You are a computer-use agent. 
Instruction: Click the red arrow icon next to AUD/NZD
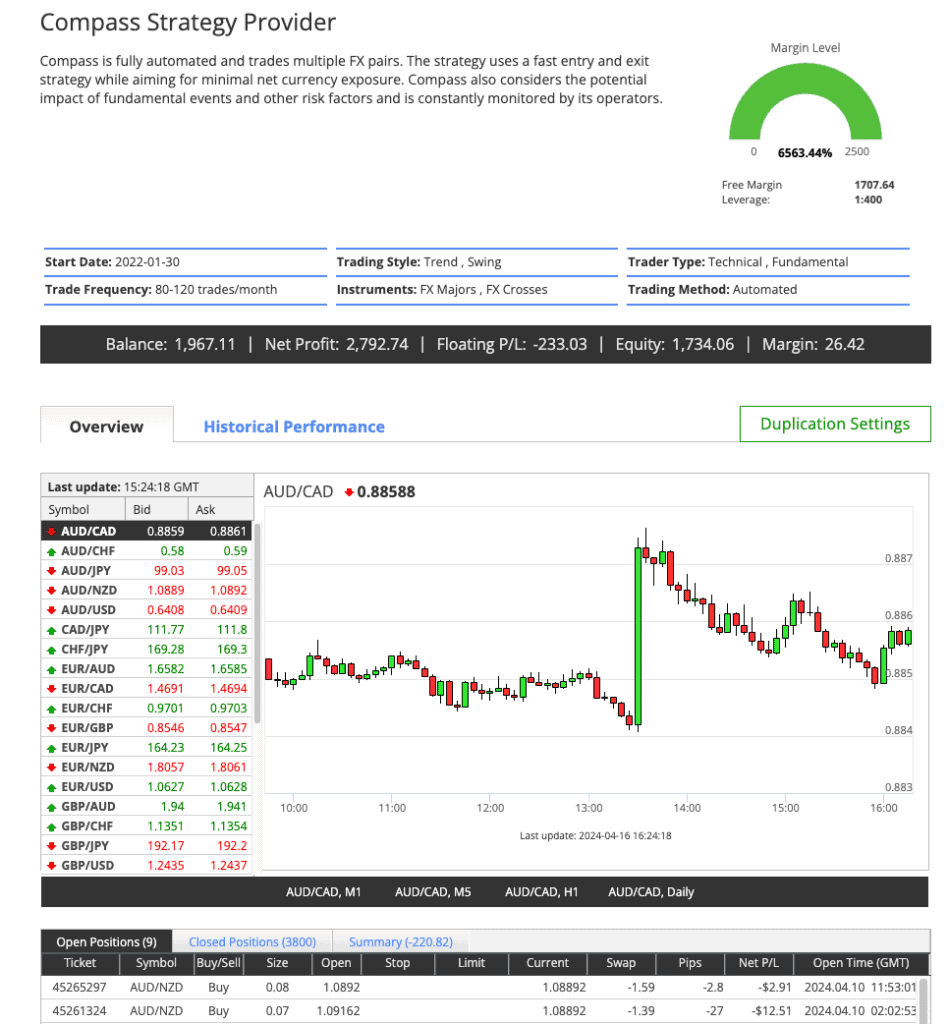coord(51,591)
